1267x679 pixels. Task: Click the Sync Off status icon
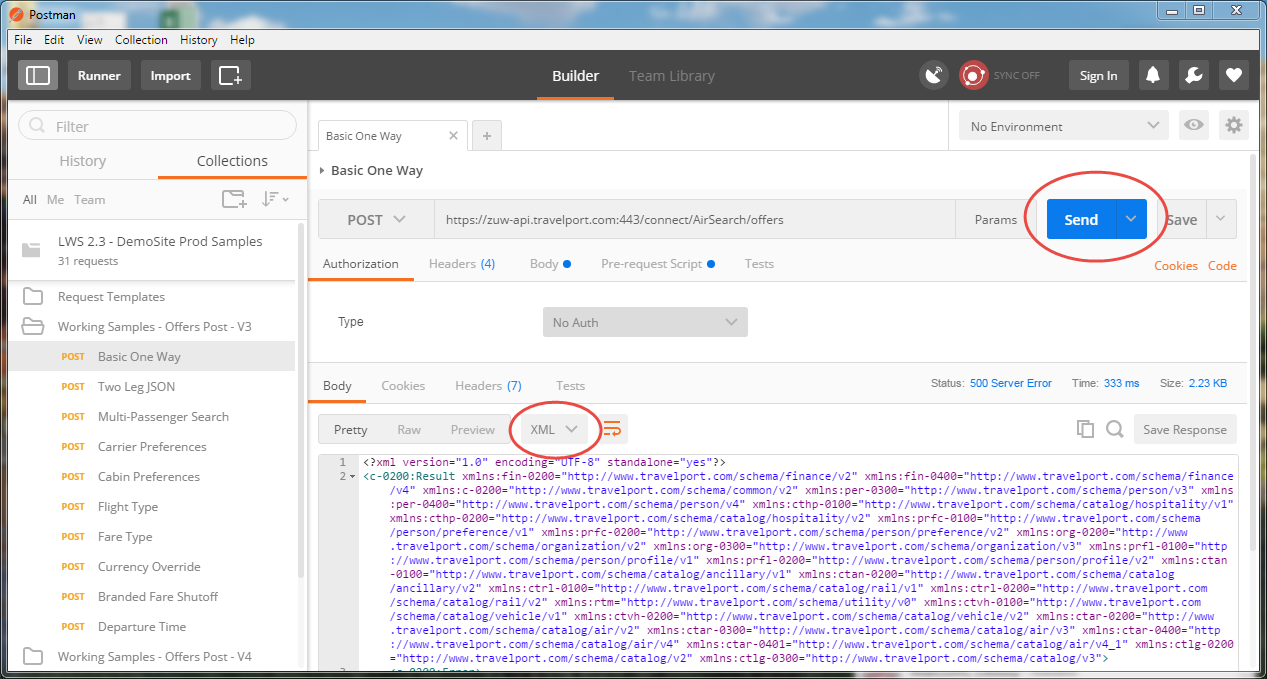click(x=973, y=76)
